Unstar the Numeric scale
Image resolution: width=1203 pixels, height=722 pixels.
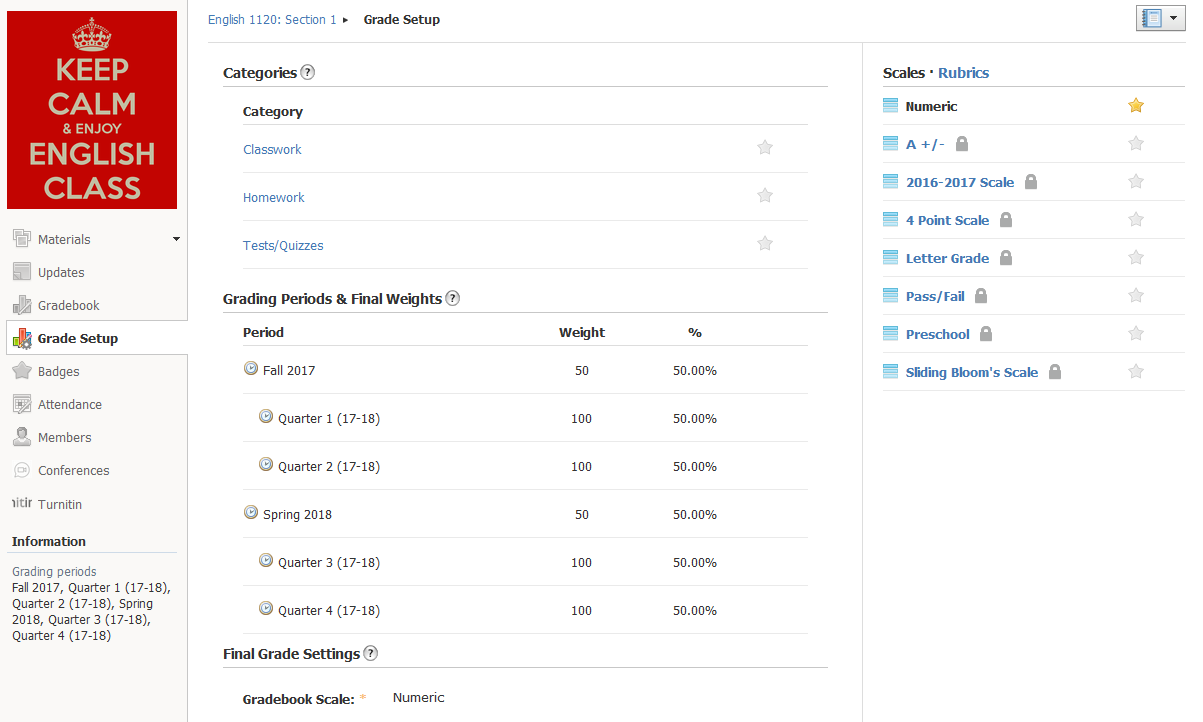[1135, 105]
